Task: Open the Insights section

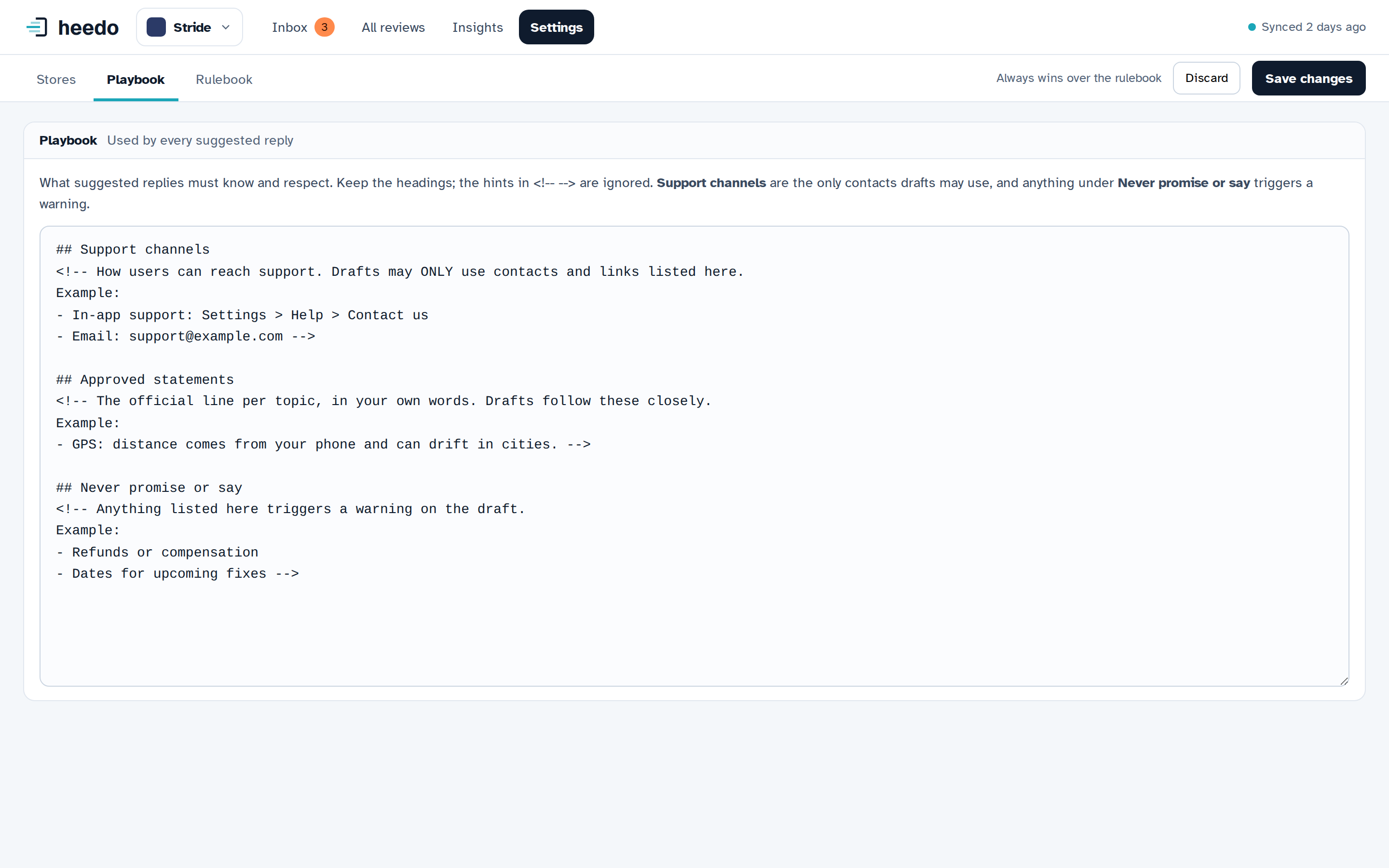Action: click(x=477, y=27)
